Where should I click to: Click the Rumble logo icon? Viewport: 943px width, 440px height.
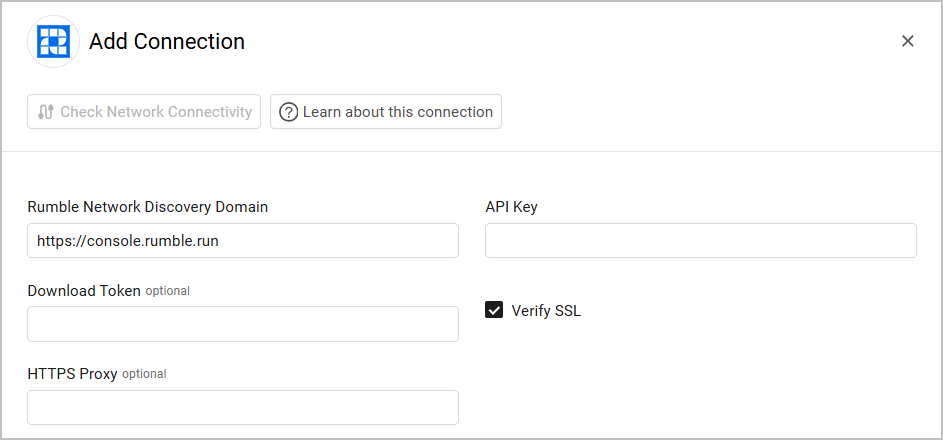54,41
